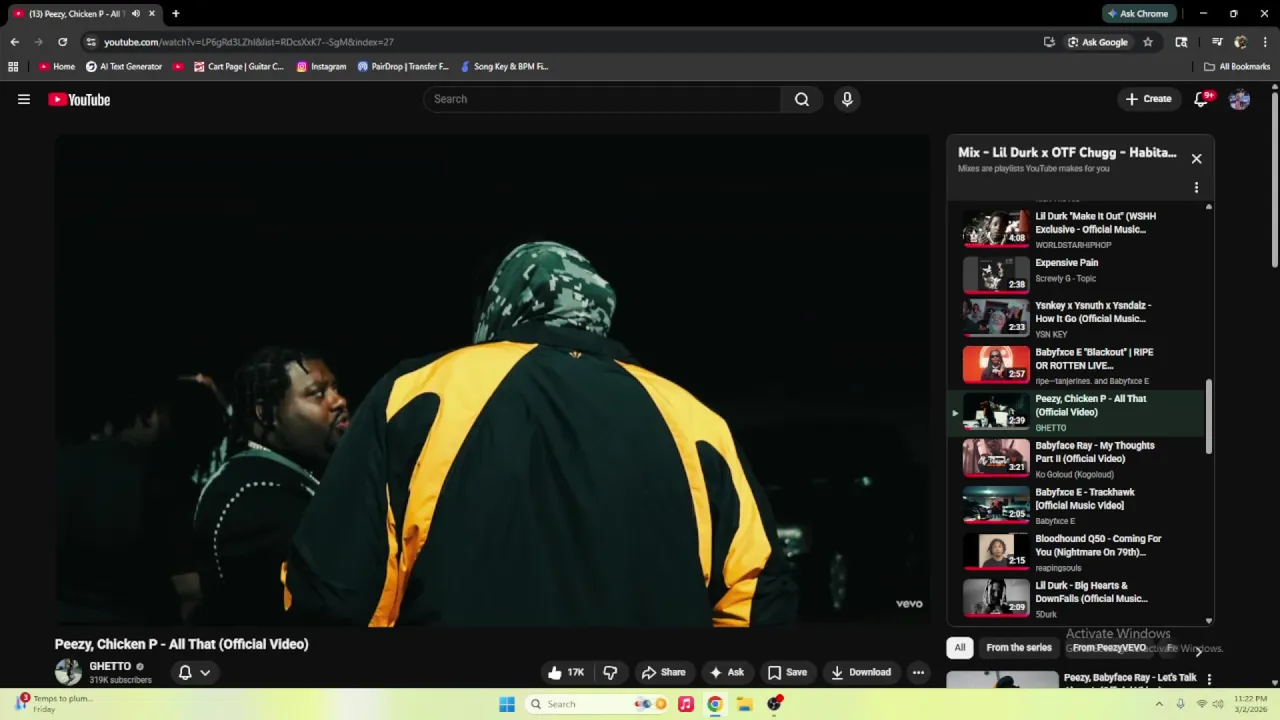The image size is (1280, 720).
Task: Select the All filter chip
Action: pyautogui.click(x=960, y=648)
